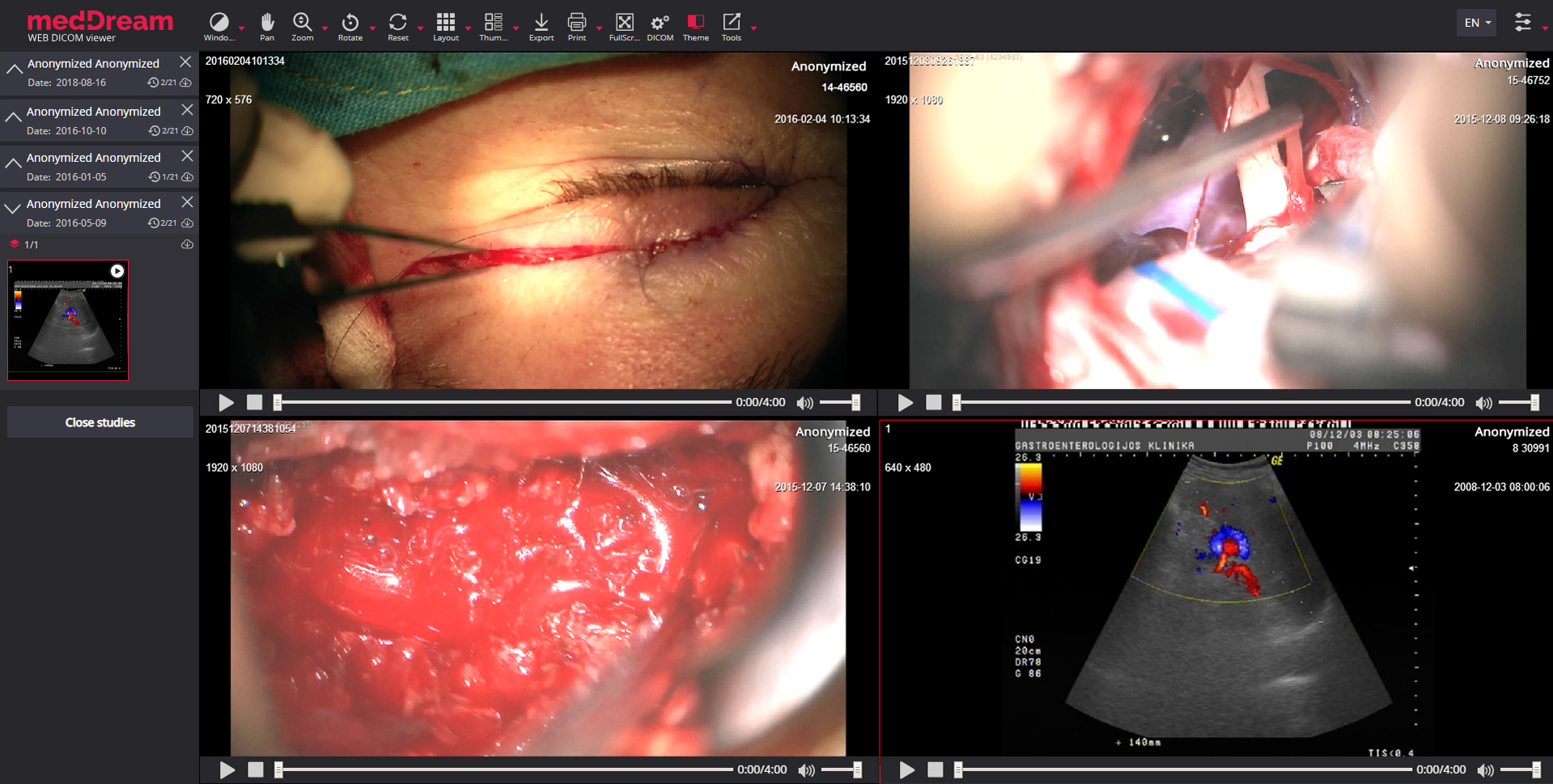Select the Windowing tool
Viewport: 1553px width, 784px height.
coord(219,23)
